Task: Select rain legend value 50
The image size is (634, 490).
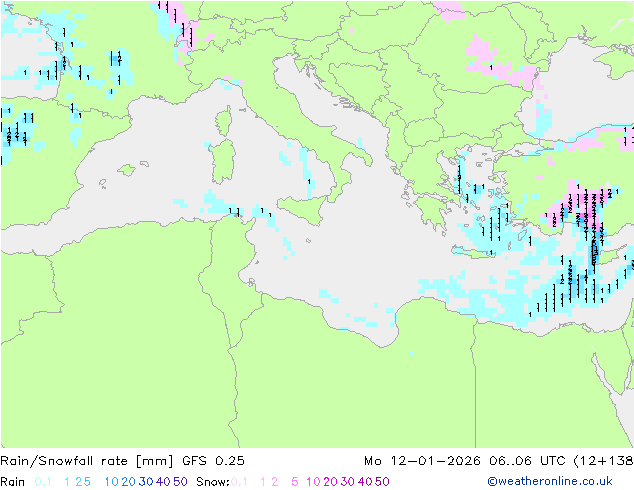Action: pos(180,482)
